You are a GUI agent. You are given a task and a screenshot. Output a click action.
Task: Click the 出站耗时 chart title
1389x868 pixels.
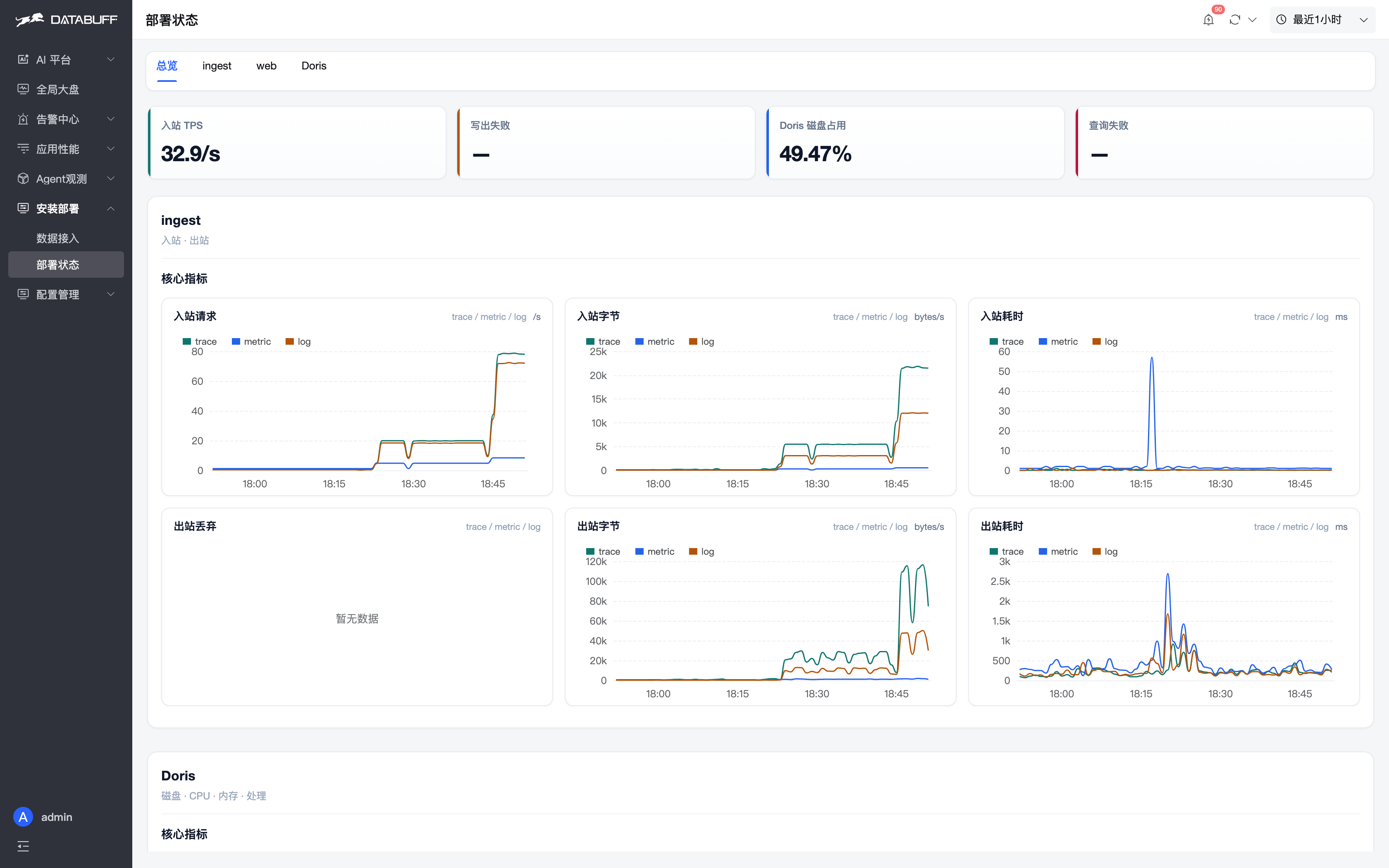[1002, 527]
